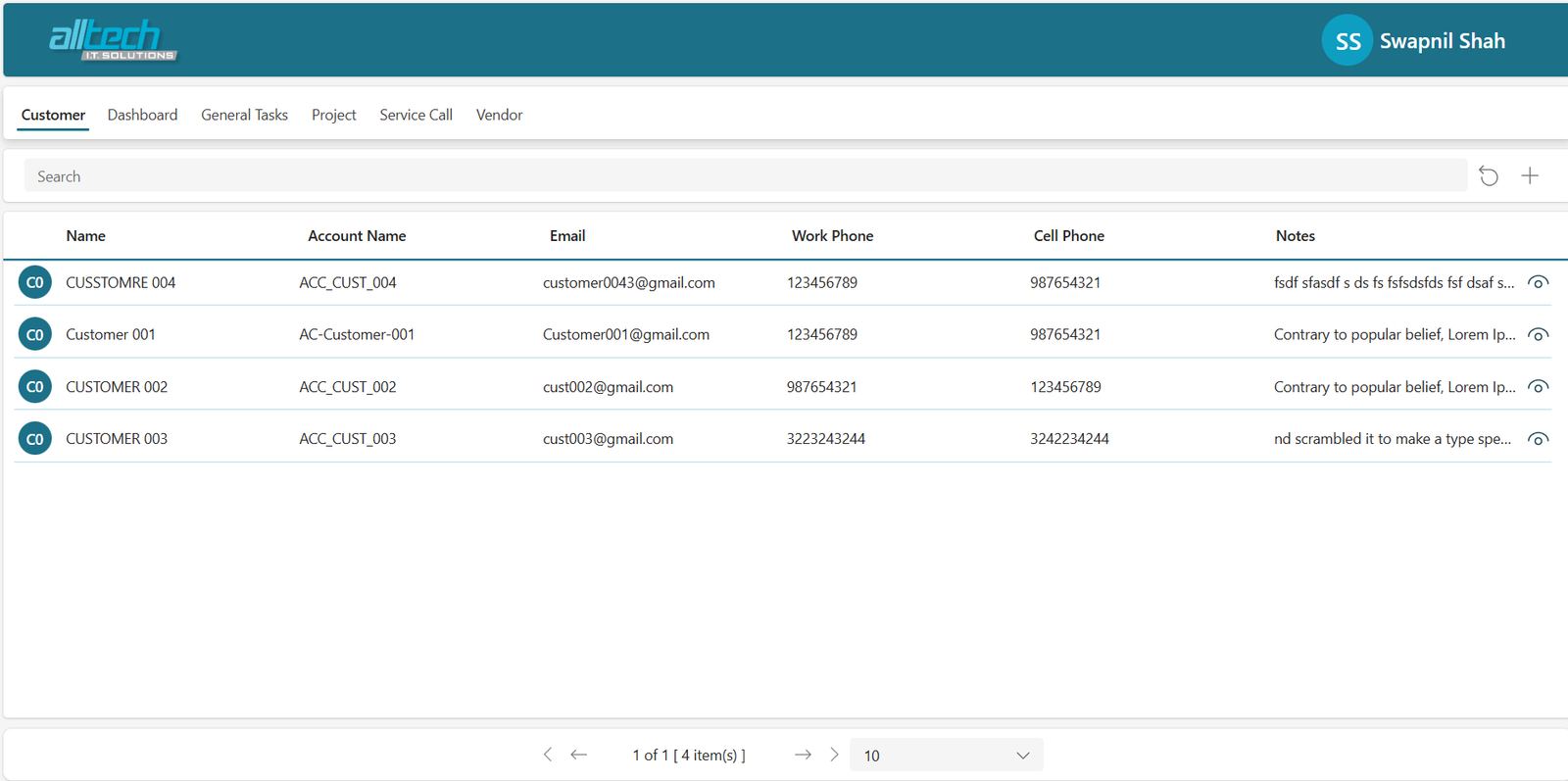
Task: Sort by the Account Name column header
Action: point(357,236)
